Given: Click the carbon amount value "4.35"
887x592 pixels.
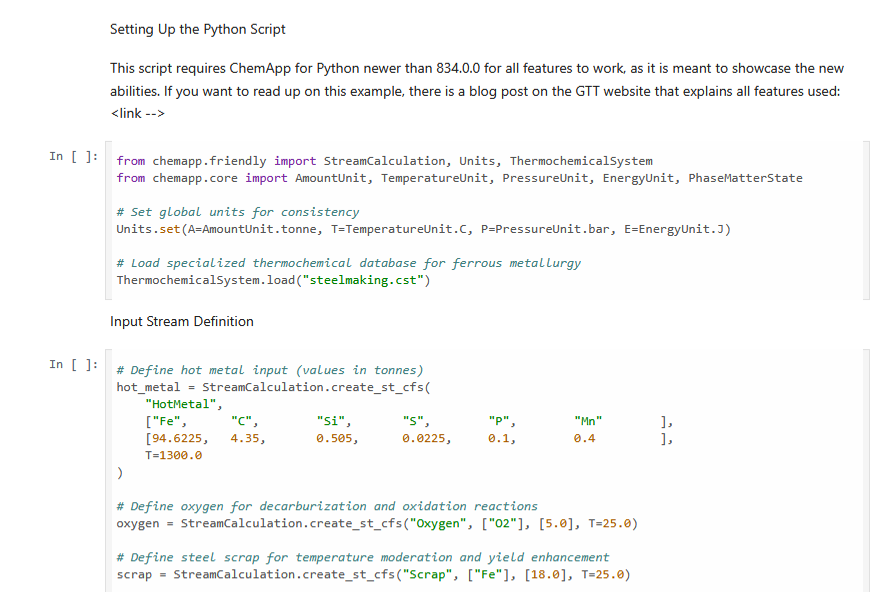Looking at the screenshot, I should pyautogui.click(x=245, y=438).
